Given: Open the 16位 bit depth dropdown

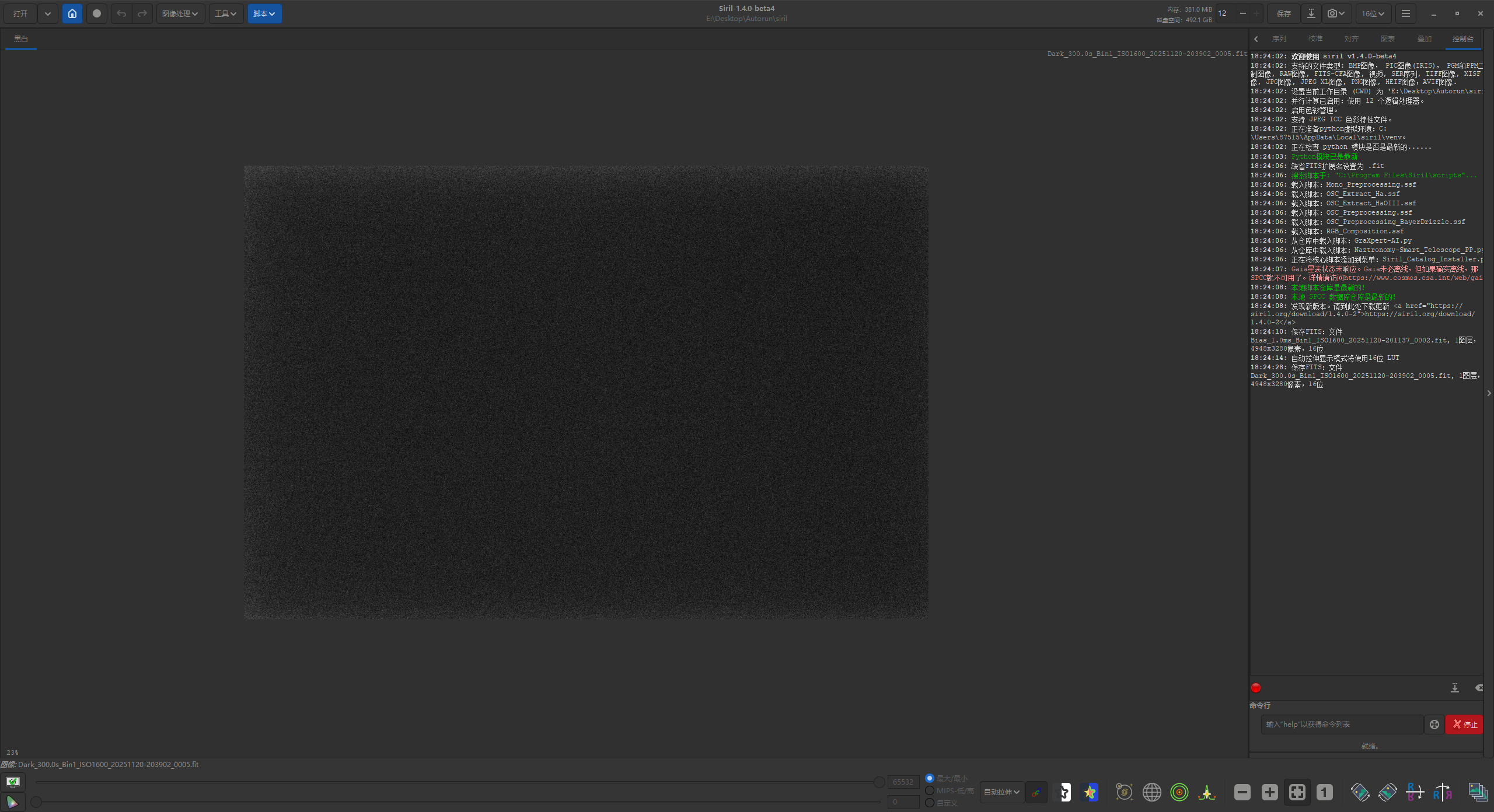Looking at the screenshot, I should click(x=1373, y=13).
